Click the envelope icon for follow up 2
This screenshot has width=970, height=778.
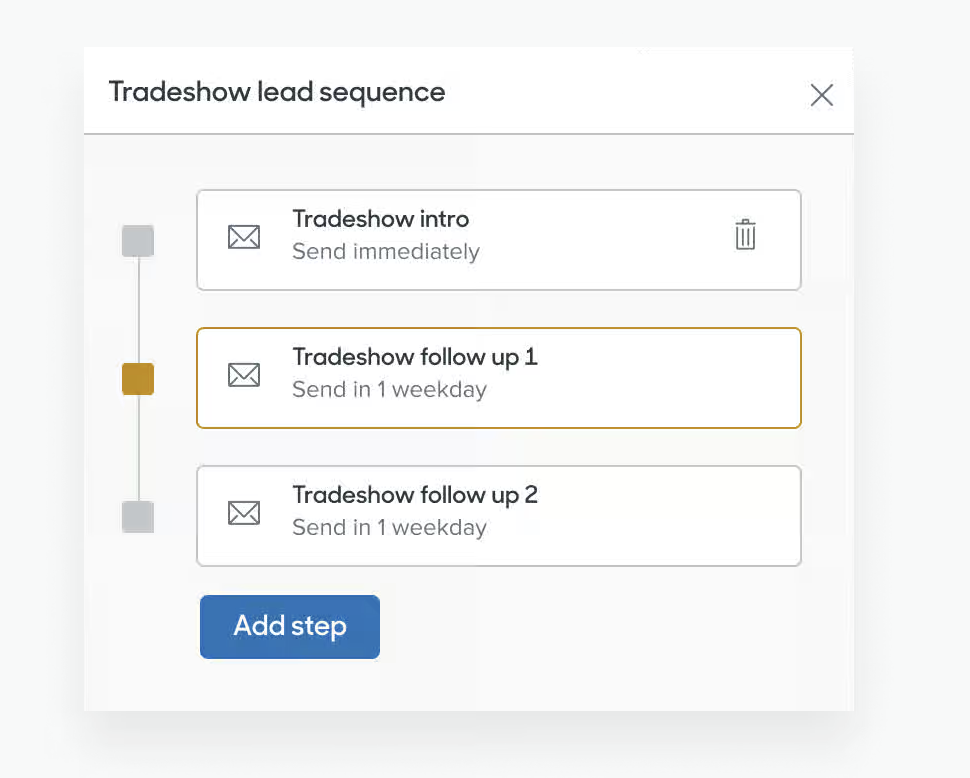pyautogui.click(x=244, y=513)
